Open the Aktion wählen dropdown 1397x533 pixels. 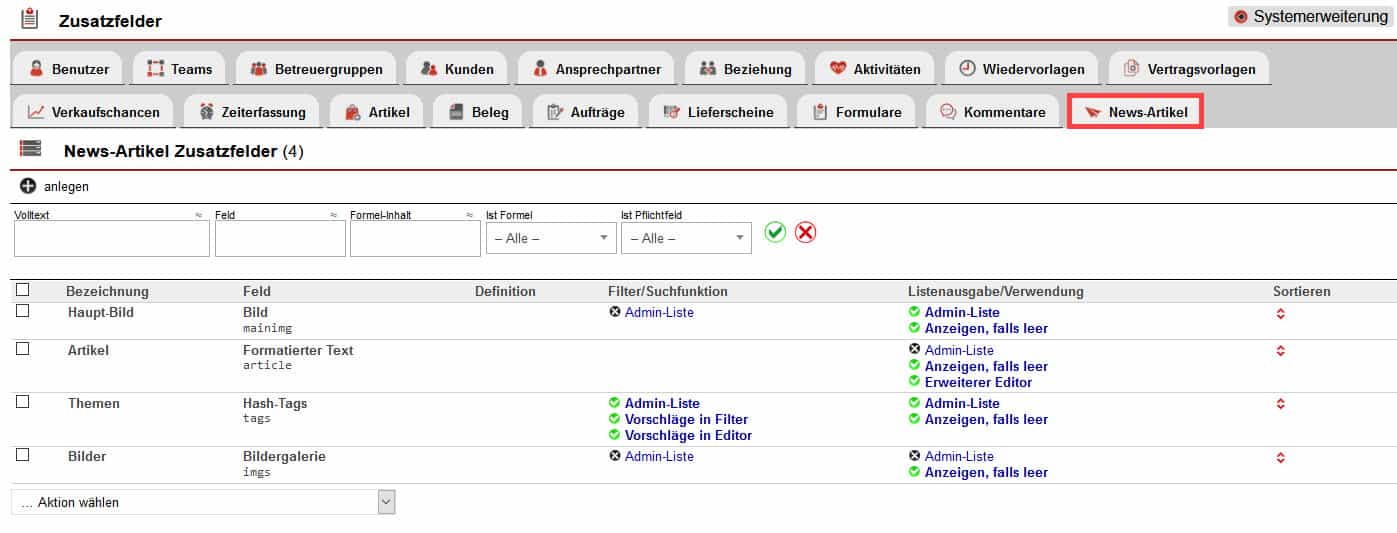point(203,502)
